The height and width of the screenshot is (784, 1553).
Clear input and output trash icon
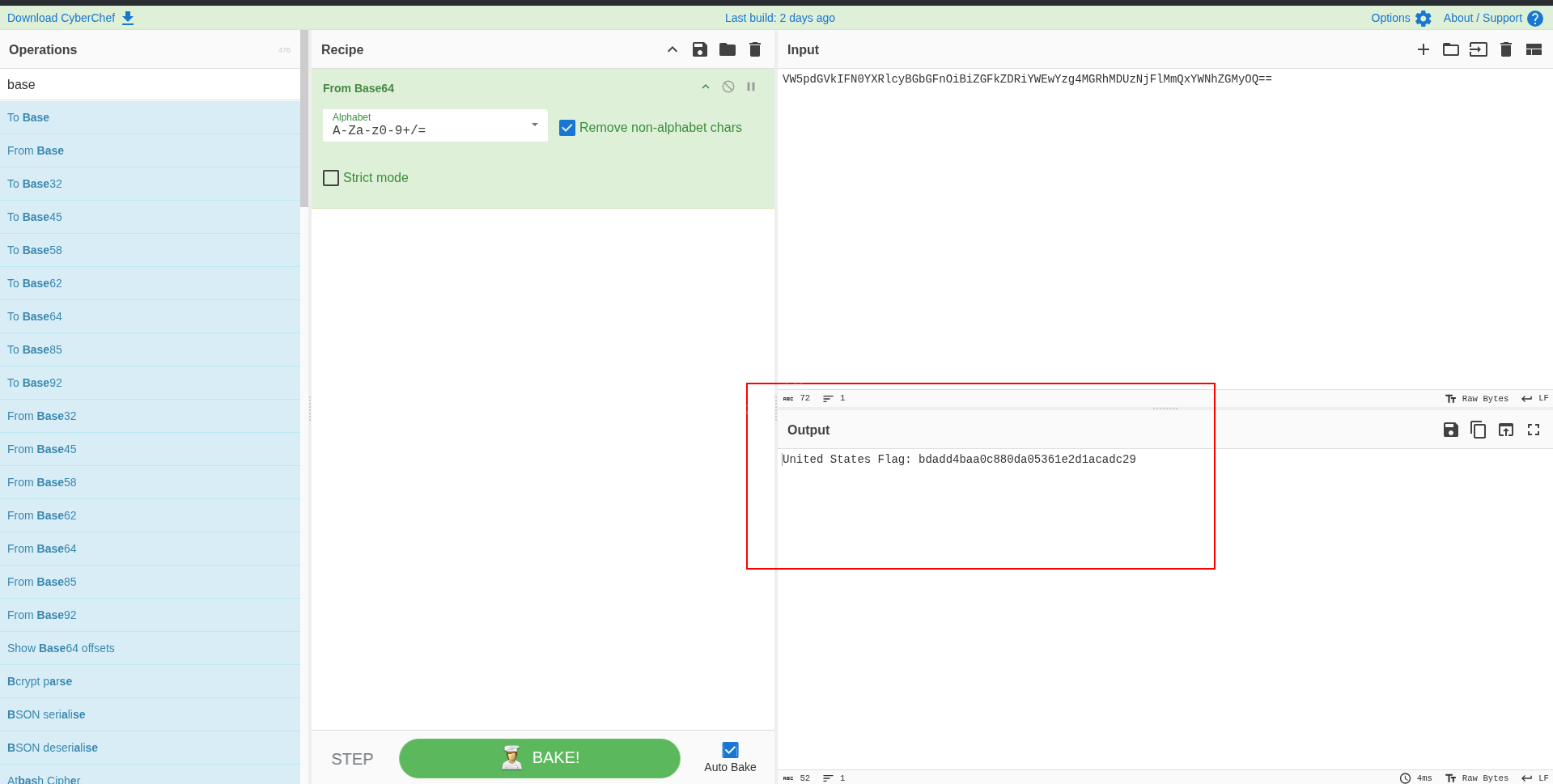(x=1506, y=49)
